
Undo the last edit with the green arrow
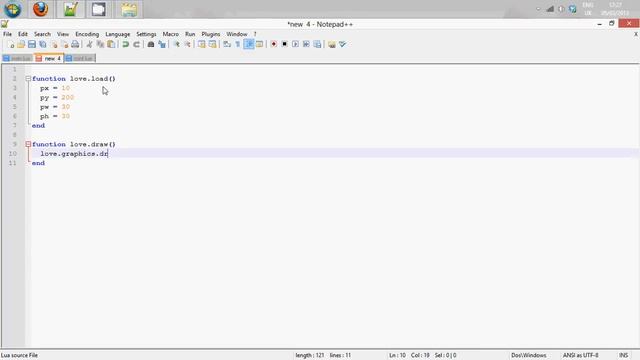[x=125, y=44]
